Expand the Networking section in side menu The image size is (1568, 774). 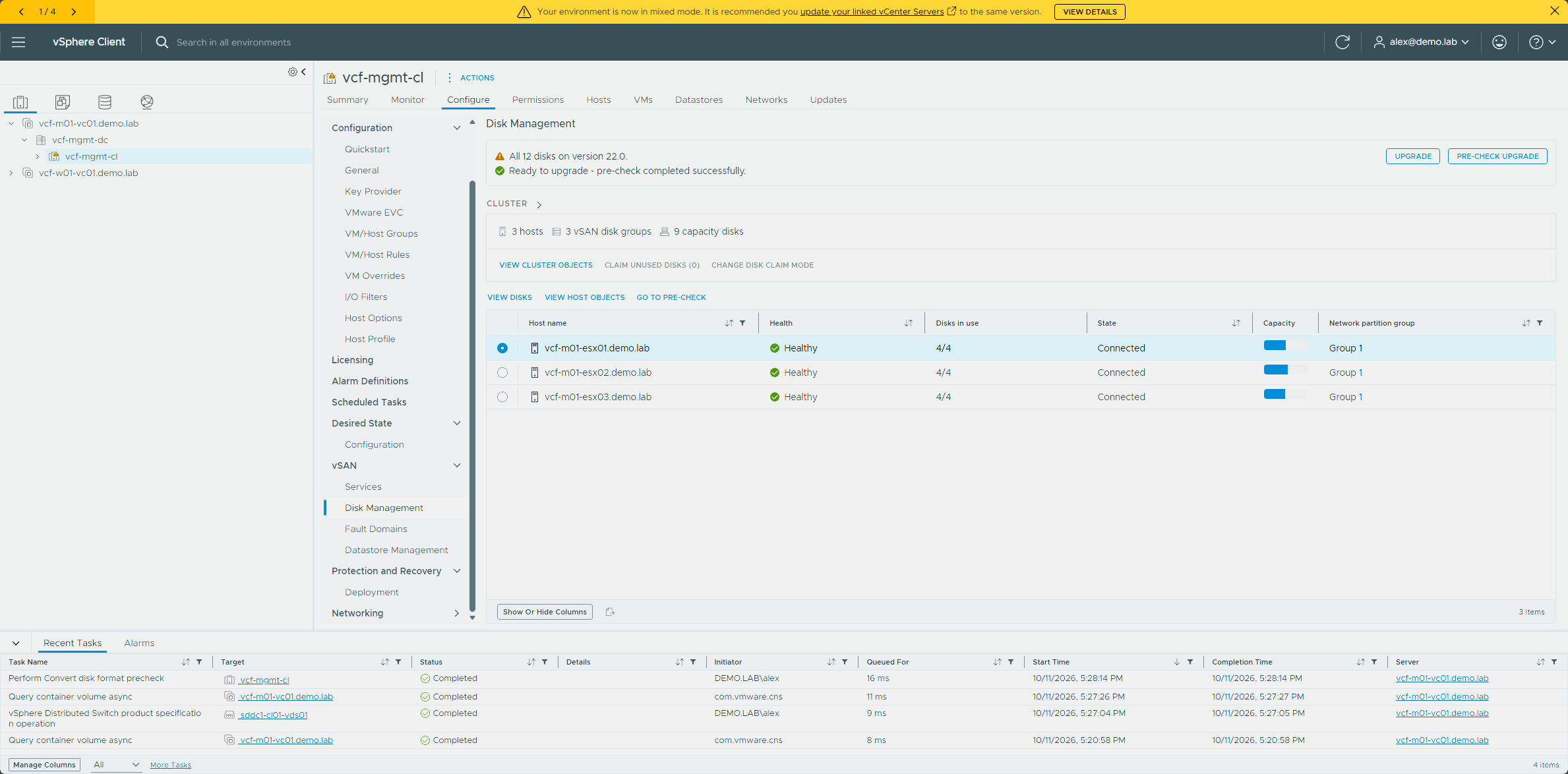[x=456, y=613]
